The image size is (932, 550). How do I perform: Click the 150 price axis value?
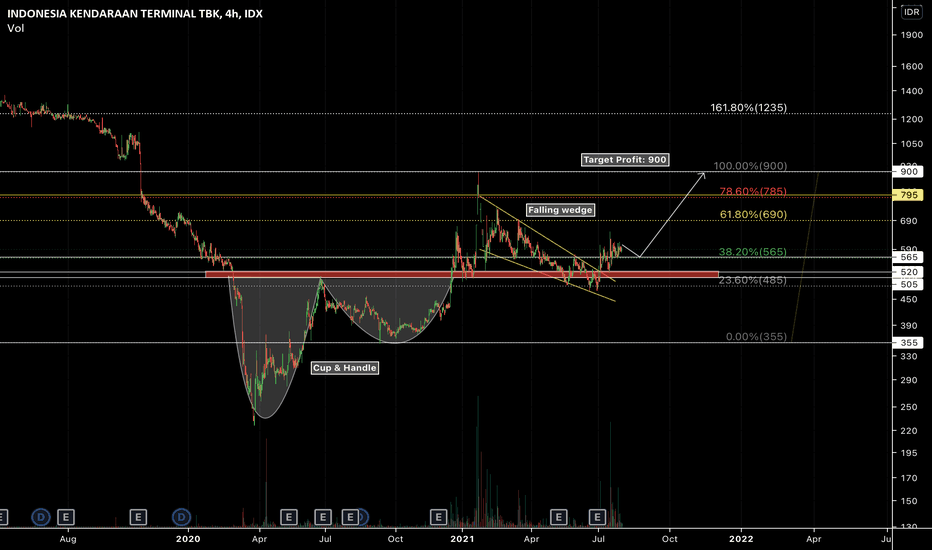(x=909, y=501)
